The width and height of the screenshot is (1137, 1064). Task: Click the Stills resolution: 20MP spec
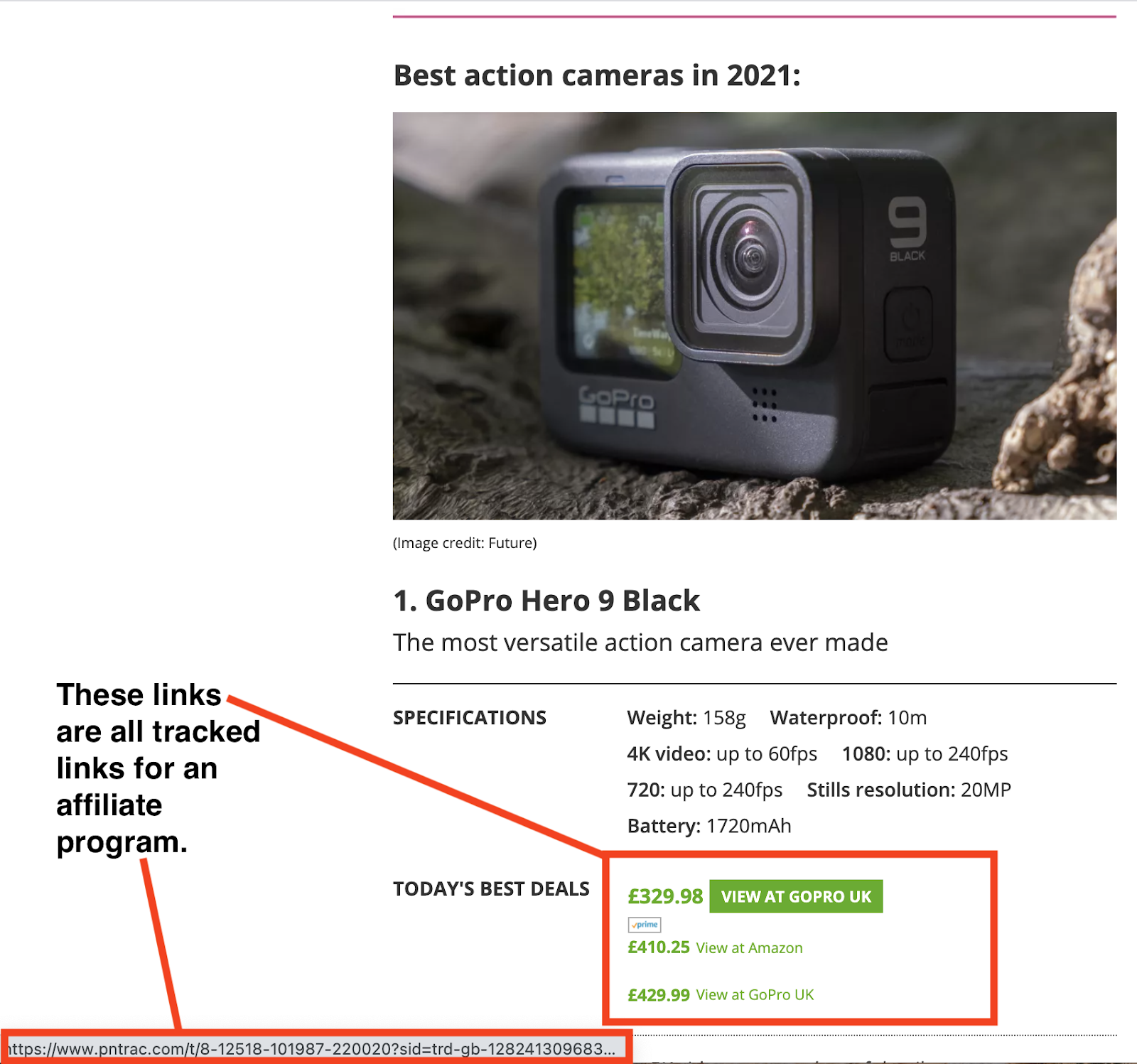[909, 790]
